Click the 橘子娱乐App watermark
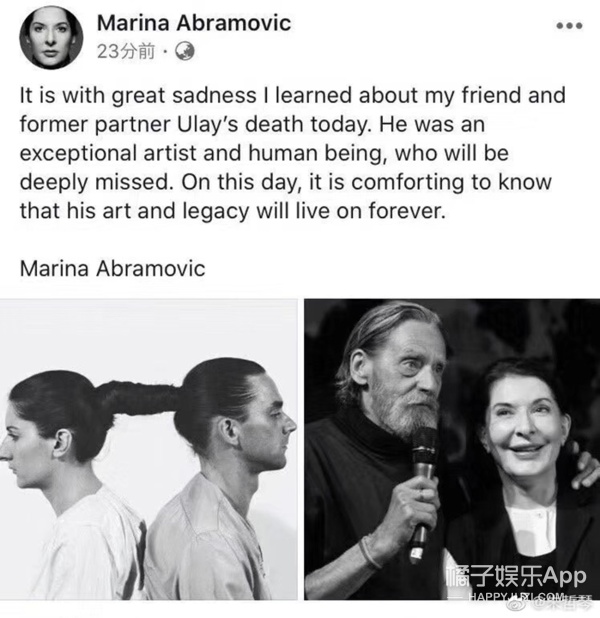600x618 pixels. coord(516,576)
